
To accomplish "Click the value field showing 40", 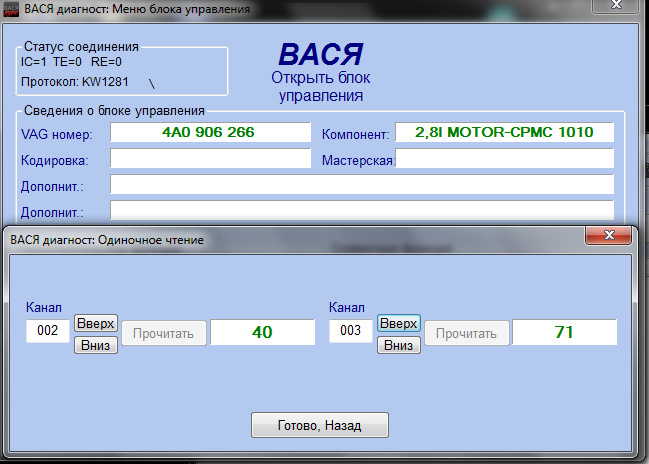I will [262, 332].
